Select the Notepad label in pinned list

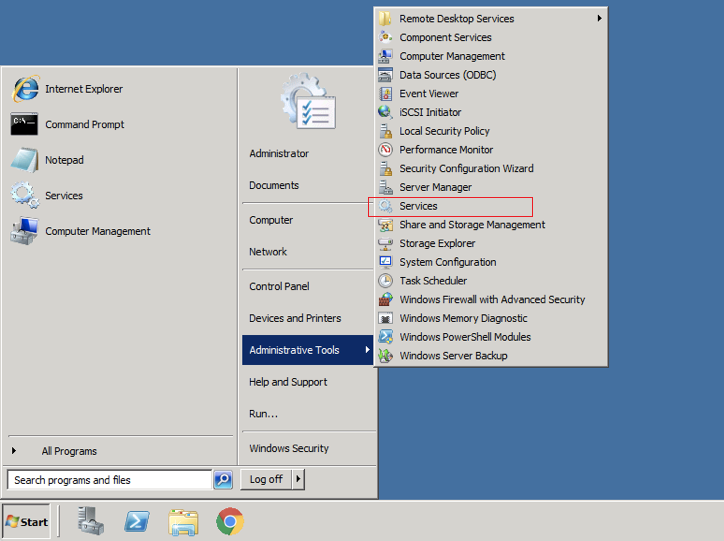tap(64, 160)
